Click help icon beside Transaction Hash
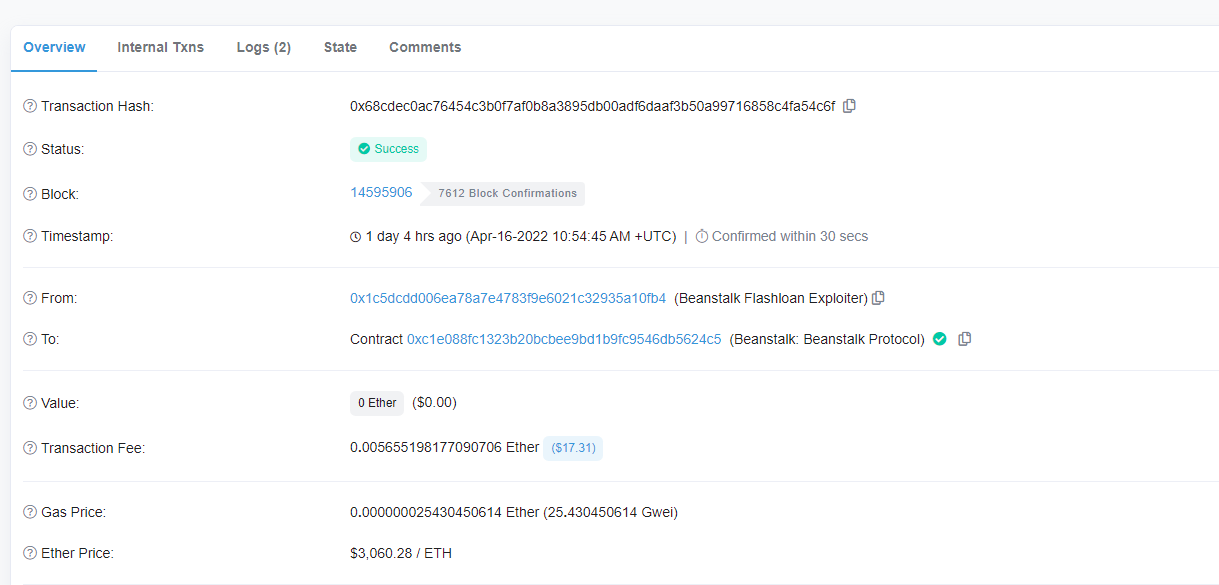This screenshot has width=1219, height=585. coord(30,106)
